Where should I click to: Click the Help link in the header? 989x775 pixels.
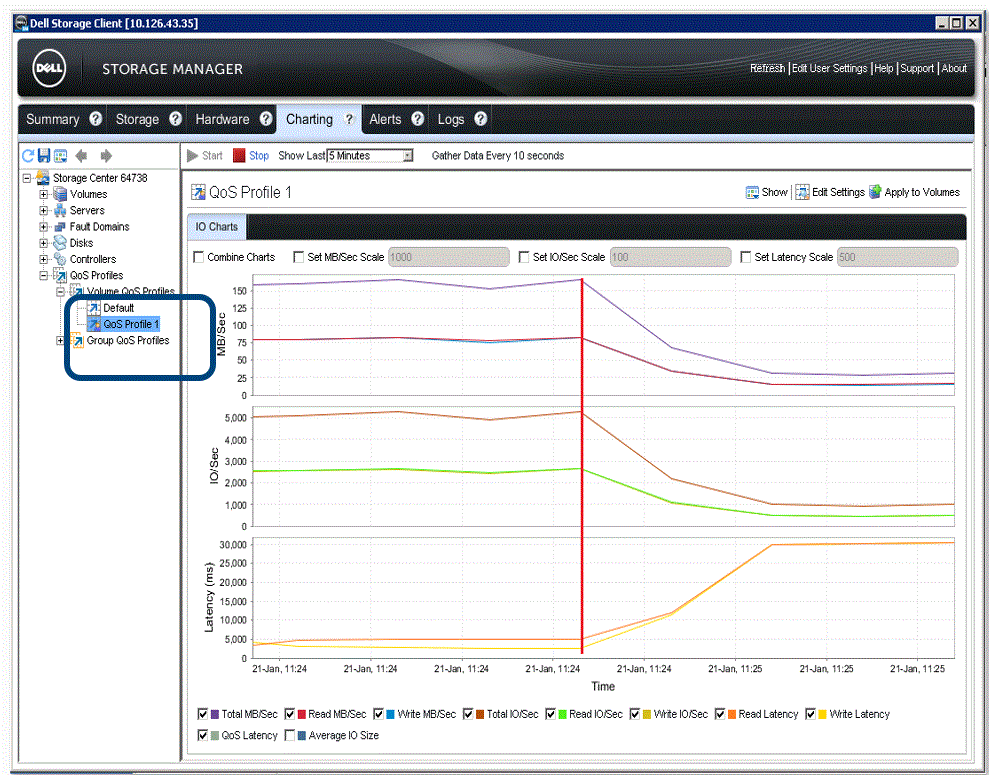[884, 68]
